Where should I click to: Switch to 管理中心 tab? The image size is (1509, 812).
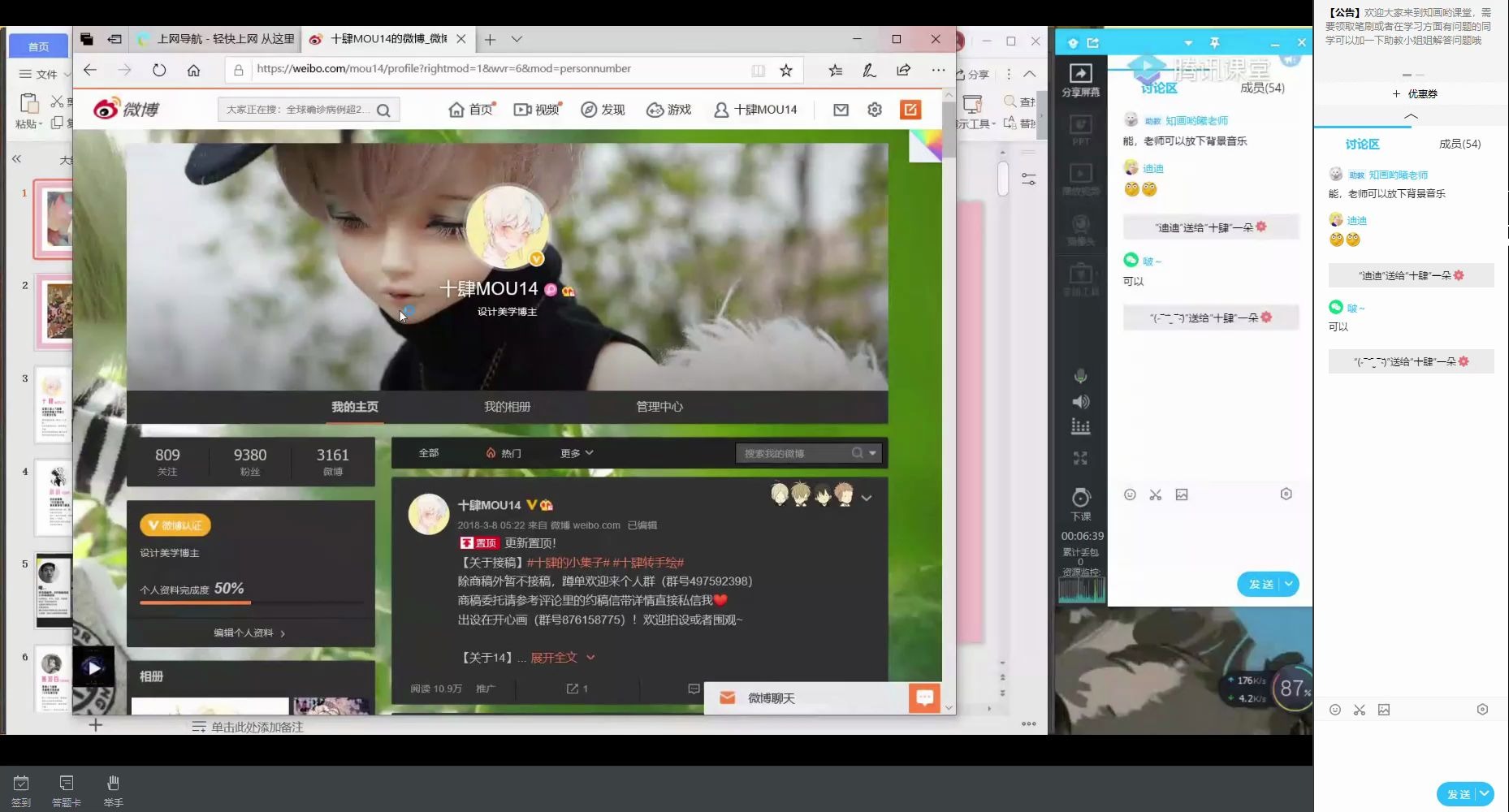(x=659, y=407)
